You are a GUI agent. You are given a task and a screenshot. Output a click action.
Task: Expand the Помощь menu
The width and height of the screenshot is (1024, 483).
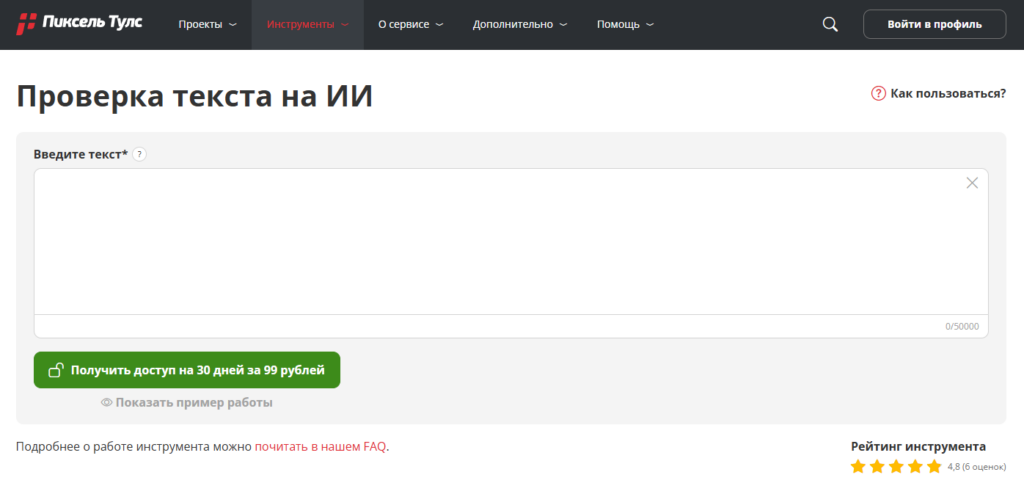point(626,25)
